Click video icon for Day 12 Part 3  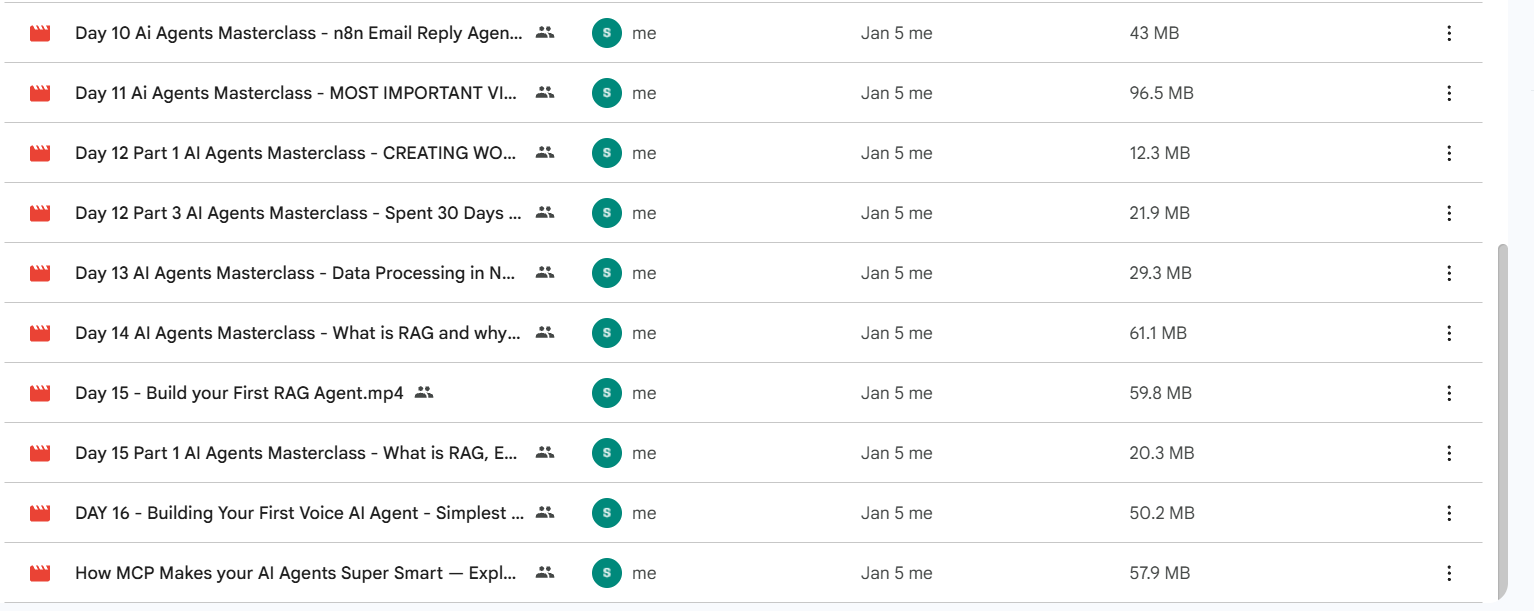point(40,213)
